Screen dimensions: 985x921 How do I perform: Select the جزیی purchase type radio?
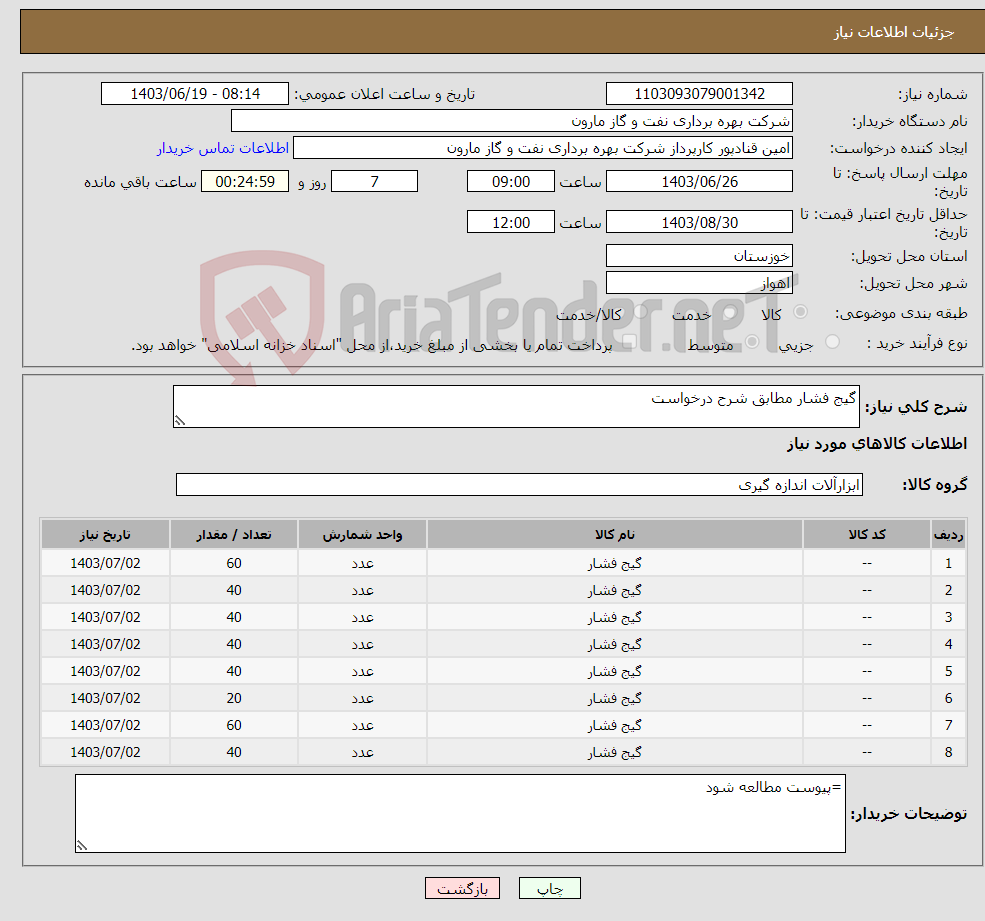click(832, 342)
